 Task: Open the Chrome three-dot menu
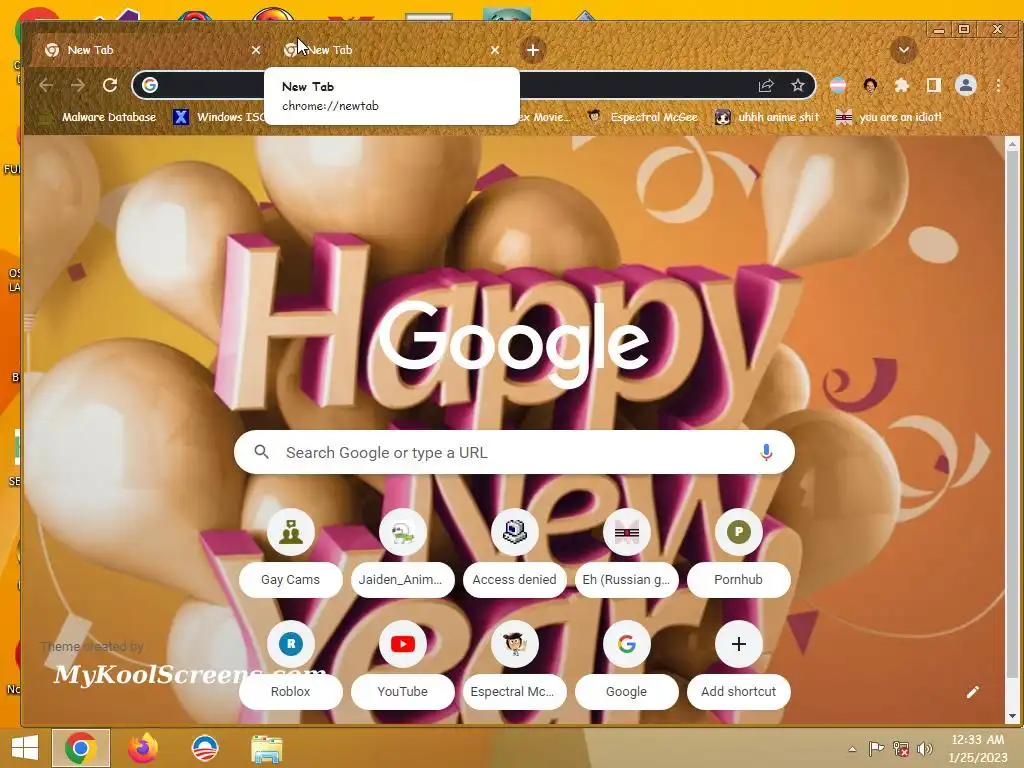point(998,86)
